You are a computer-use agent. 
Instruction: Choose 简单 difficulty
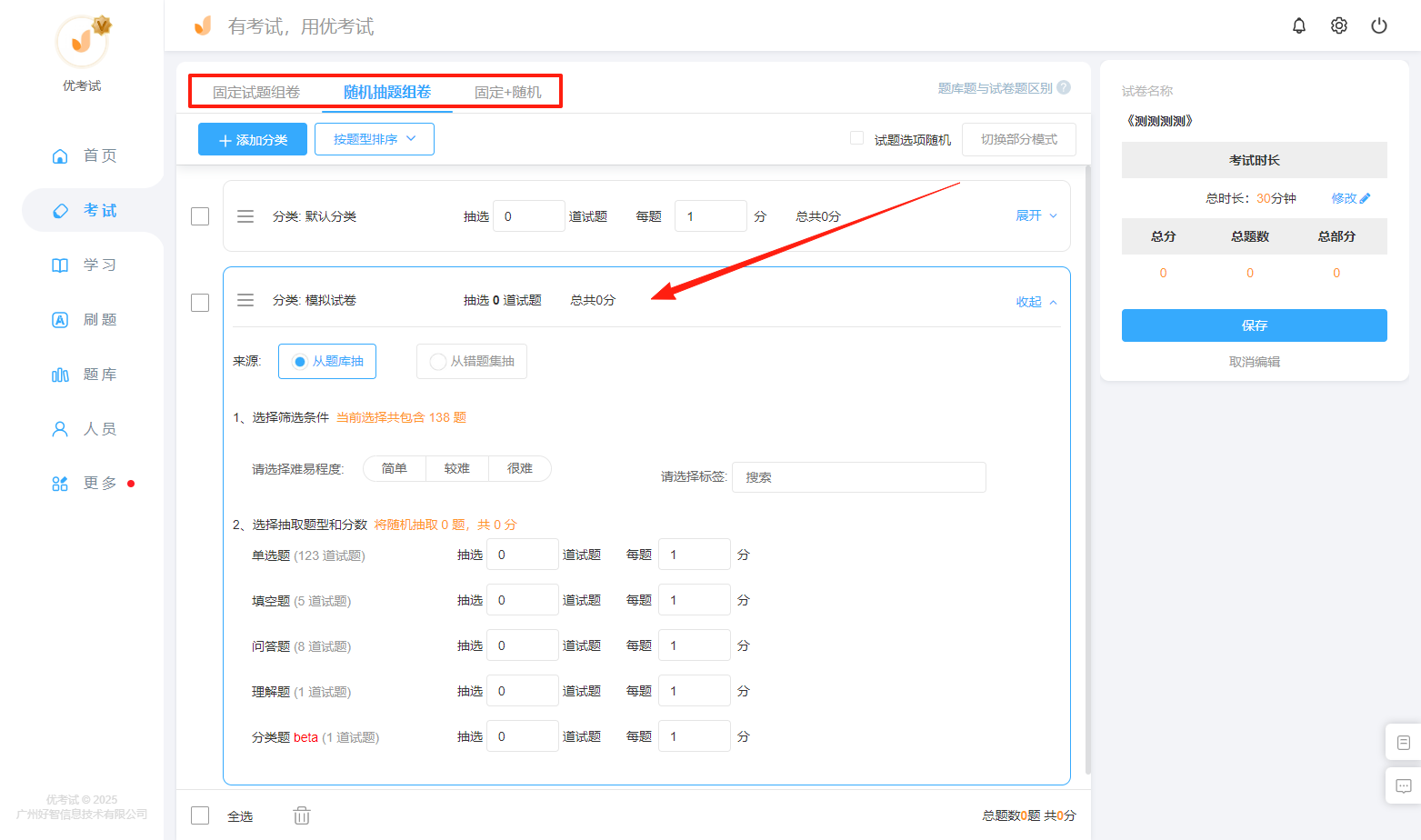click(395, 468)
